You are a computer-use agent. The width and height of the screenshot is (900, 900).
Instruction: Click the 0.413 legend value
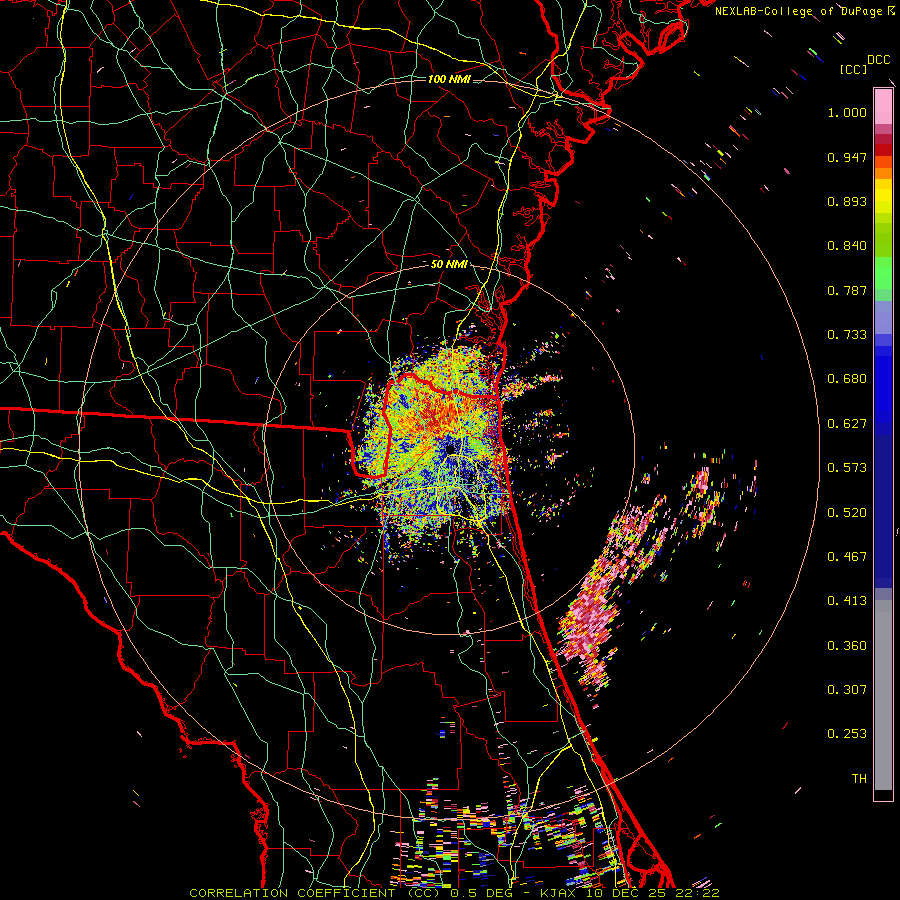(x=847, y=601)
